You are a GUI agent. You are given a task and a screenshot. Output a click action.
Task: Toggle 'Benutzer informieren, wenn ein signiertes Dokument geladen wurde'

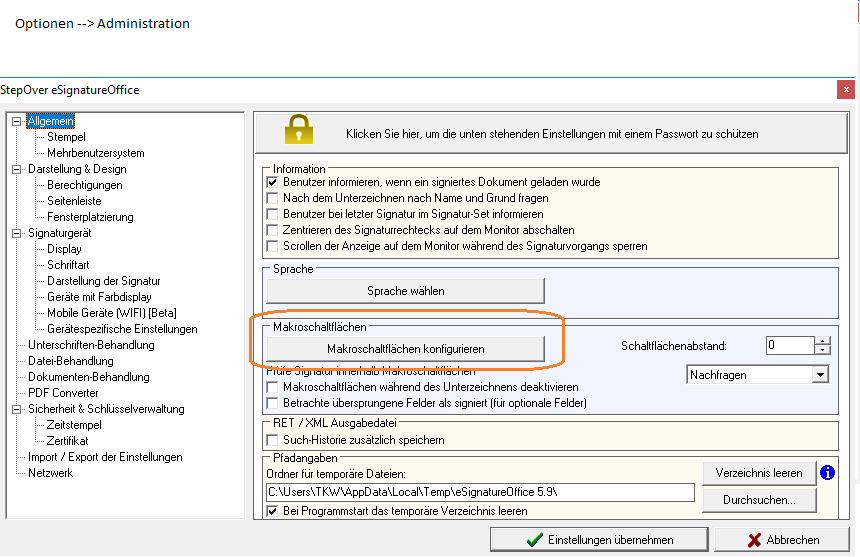272,182
